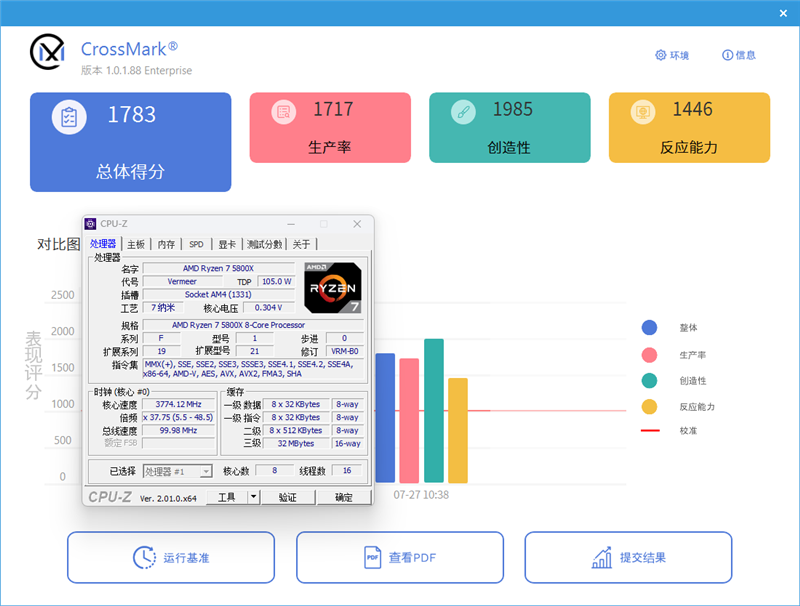Expand the 工具 dropdown arrow
The height and width of the screenshot is (606, 800).
tap(254, 497)
